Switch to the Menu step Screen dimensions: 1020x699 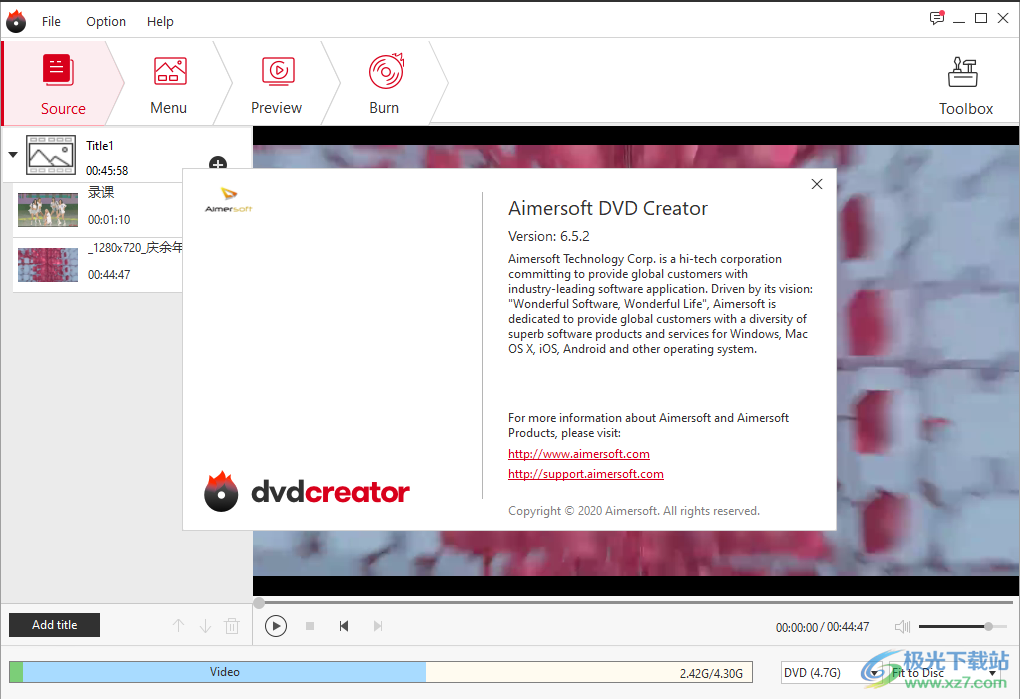click(x=169, y=83)
